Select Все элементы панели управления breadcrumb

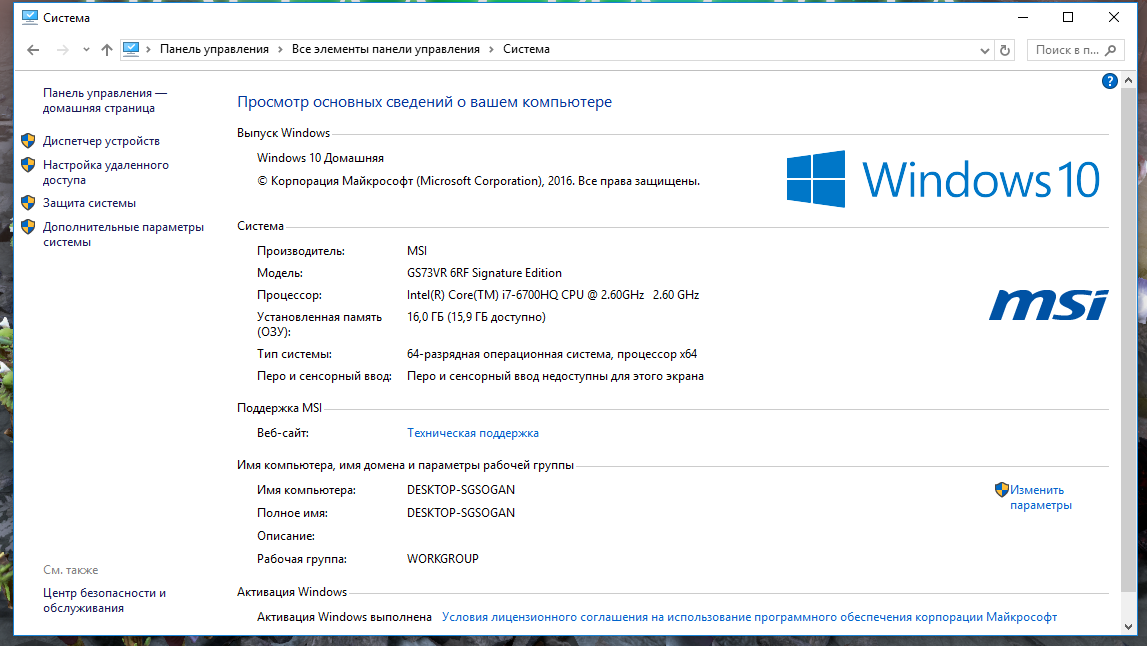click(385, 49)
